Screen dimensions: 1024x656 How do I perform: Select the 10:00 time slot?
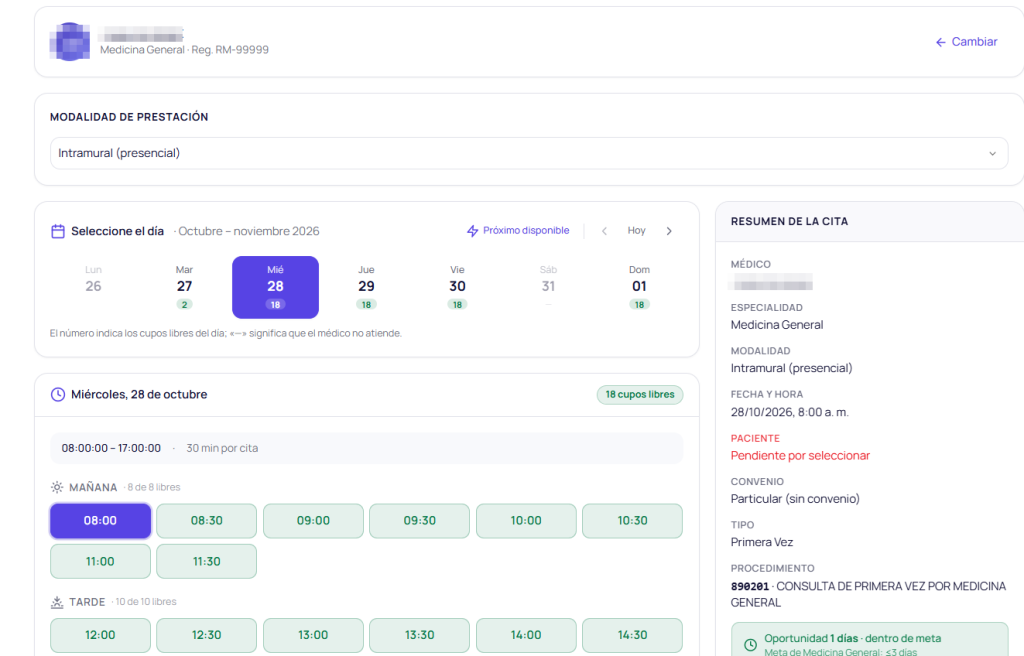pos(526,521)
